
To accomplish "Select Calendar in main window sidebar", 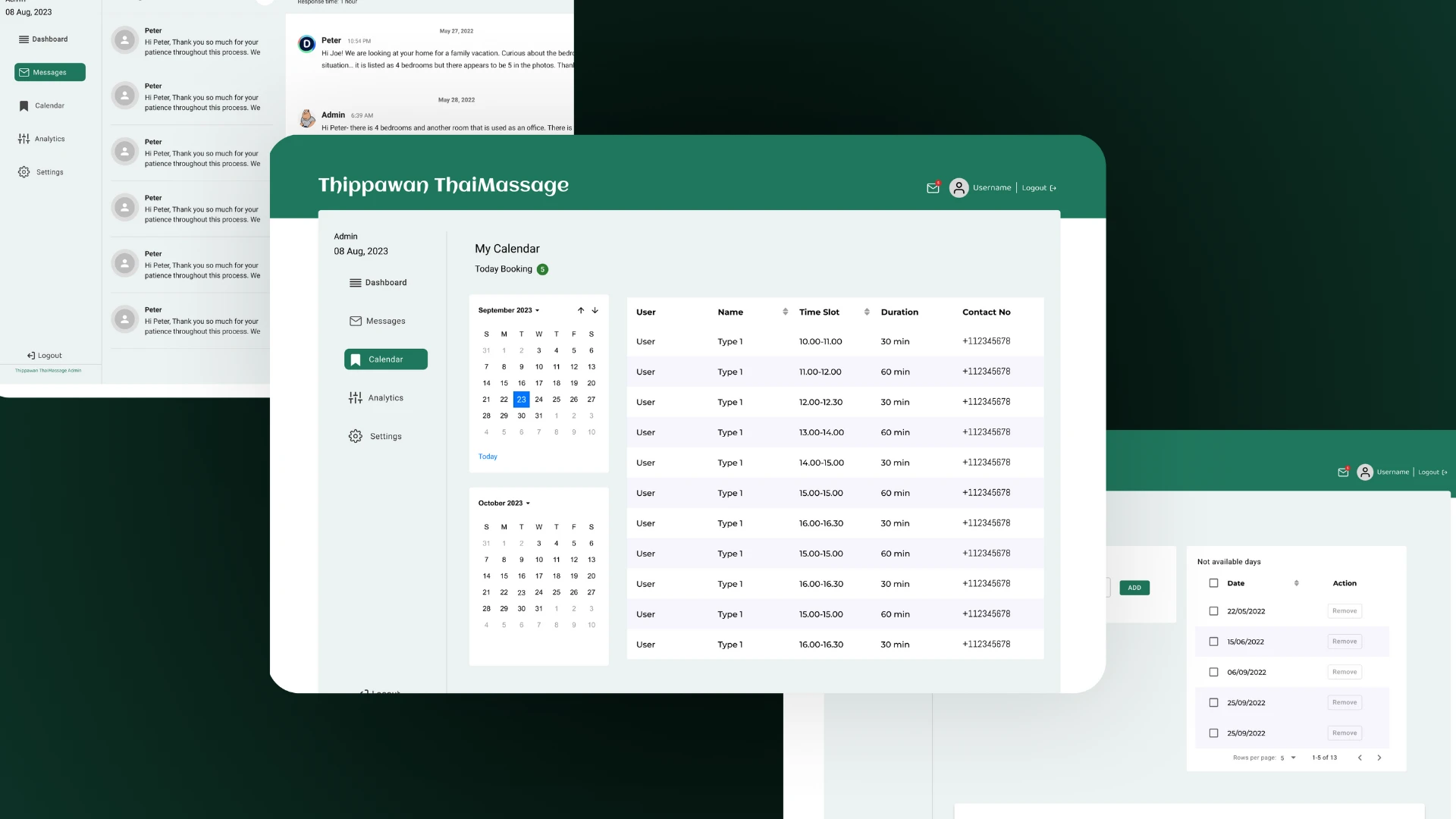I will [x=386, y=359].
